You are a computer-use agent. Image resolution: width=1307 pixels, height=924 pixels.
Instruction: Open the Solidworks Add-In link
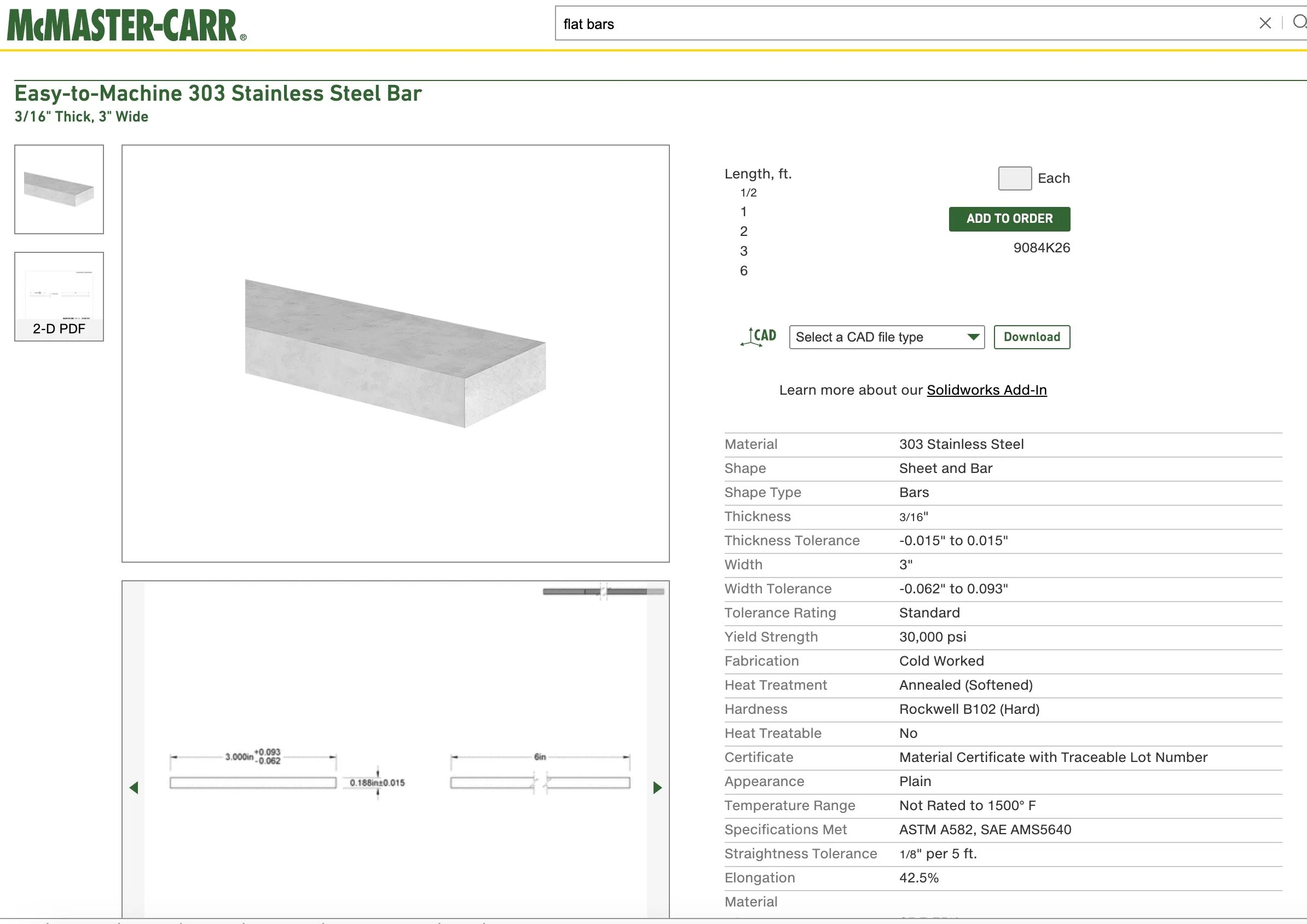click(x=986, y=390)
